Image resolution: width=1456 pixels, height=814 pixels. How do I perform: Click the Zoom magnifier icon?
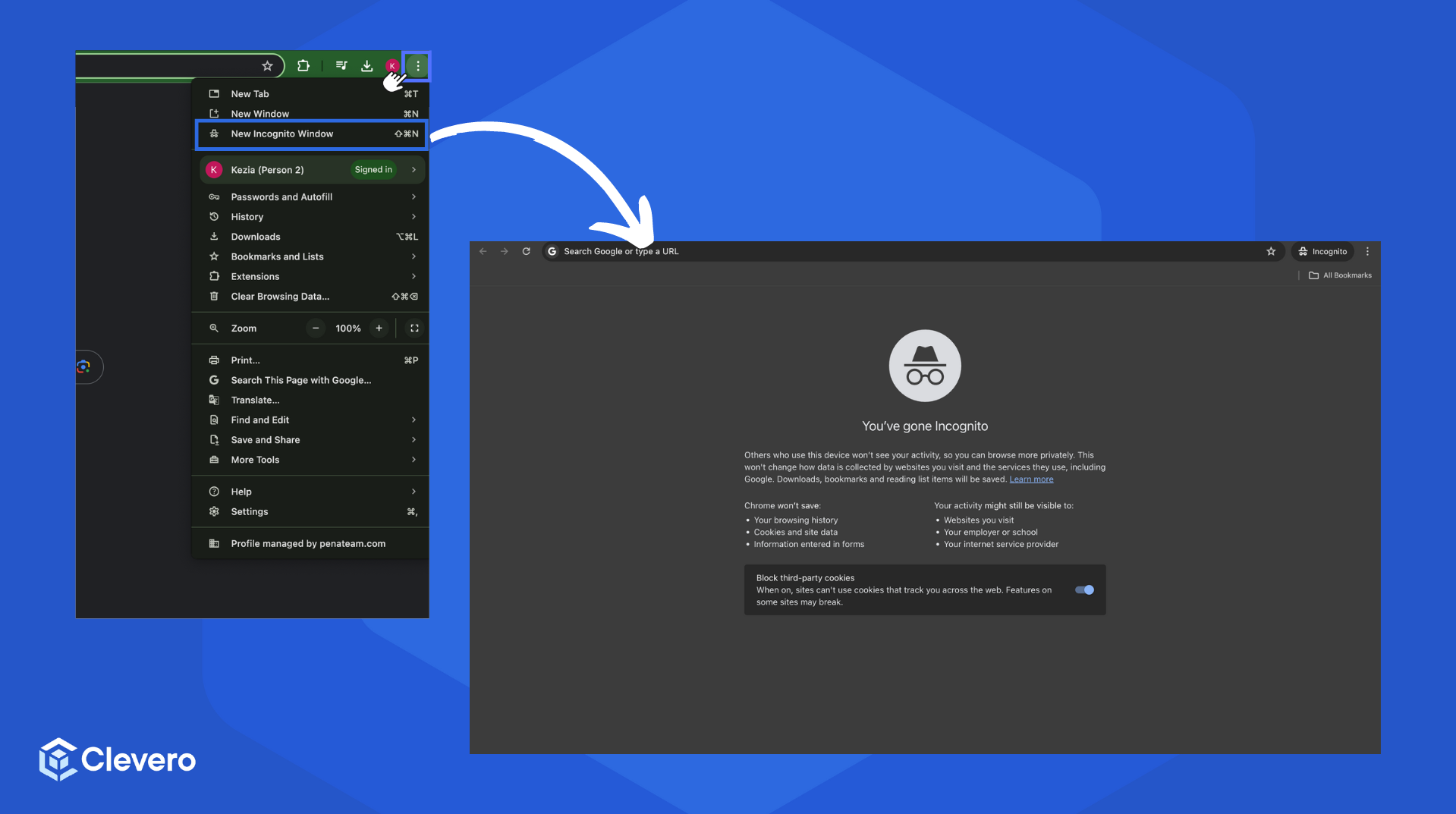pyautogui.click(x=214, y=328)
